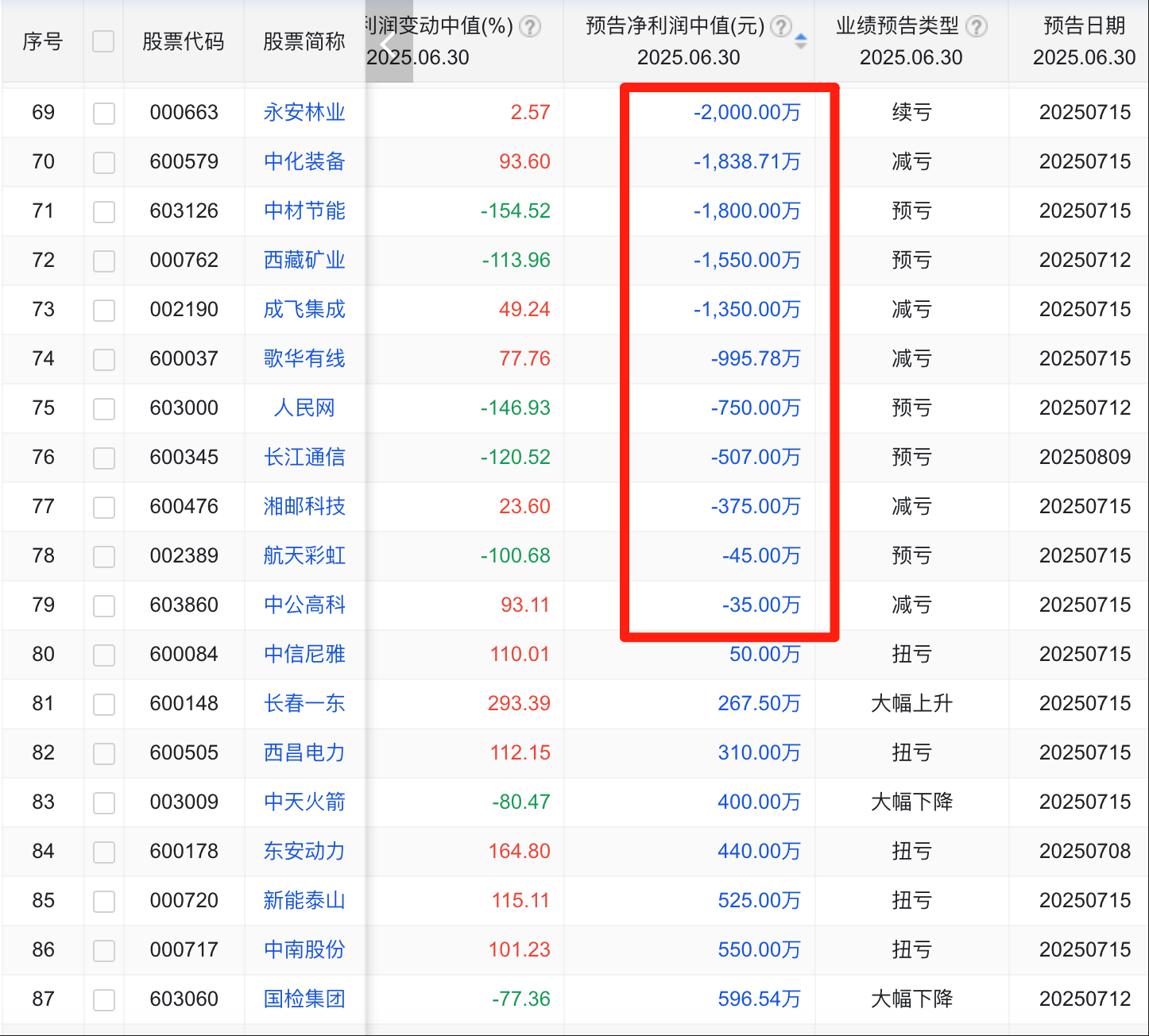1149x1036 pixels.
Task: Click forecast date 20250809
Action: (1085, 457)
